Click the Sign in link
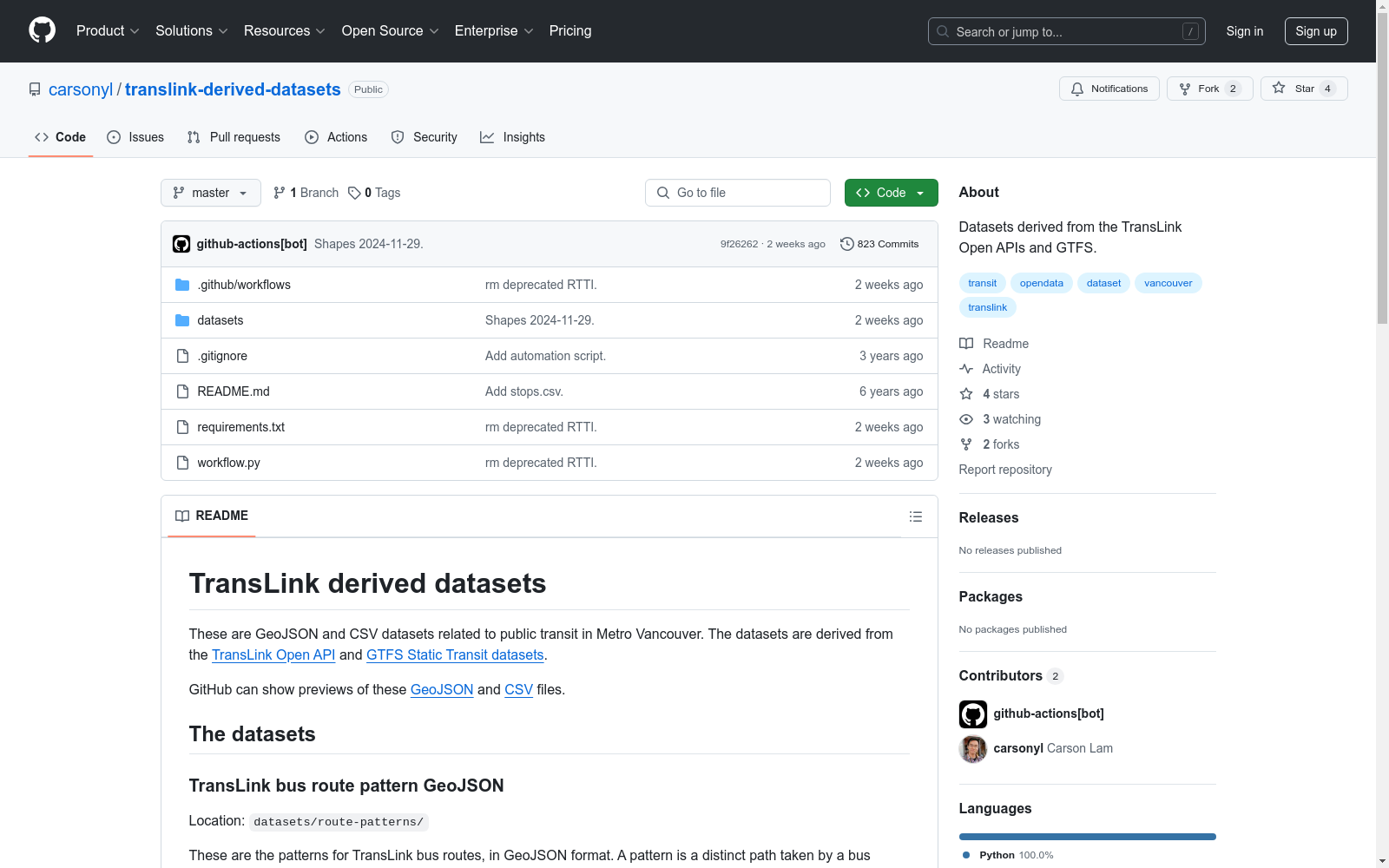The image size is (1389, 868). point(1245,31)
